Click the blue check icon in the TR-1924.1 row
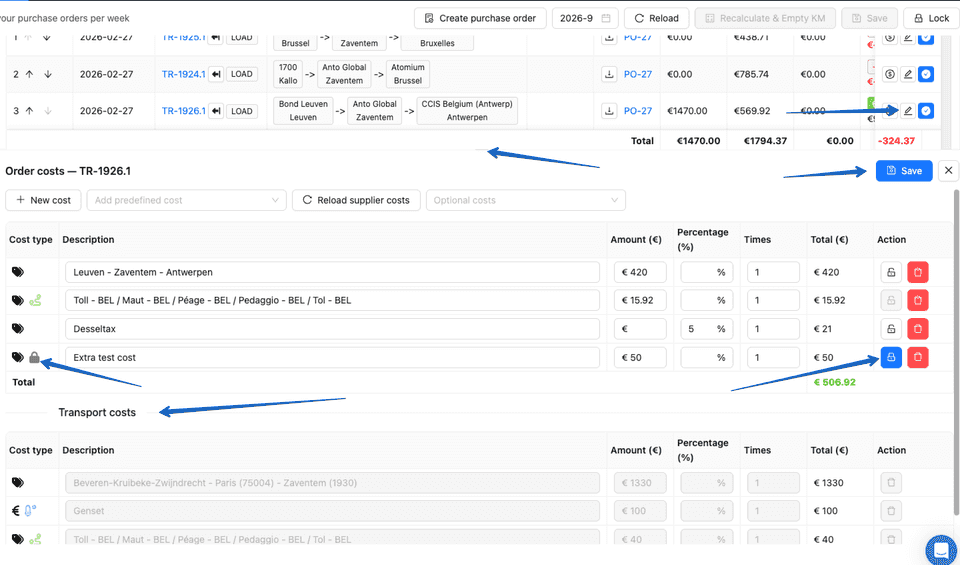960x565 pixels. [x=926, y=74]
